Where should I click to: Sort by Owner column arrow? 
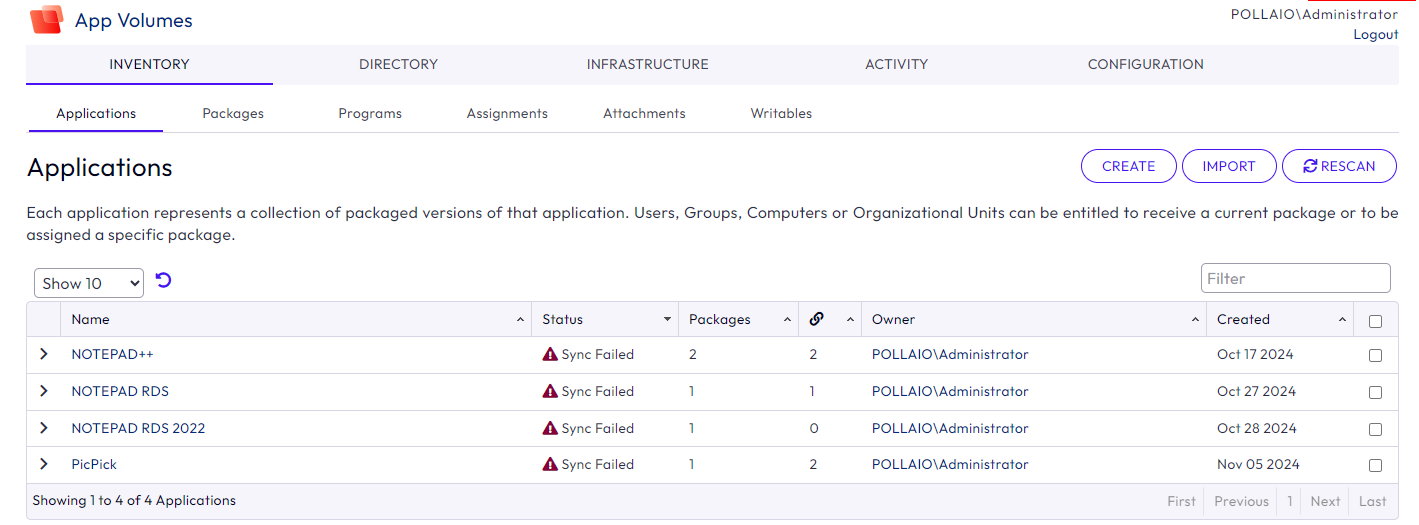[x=1195, y=320]
